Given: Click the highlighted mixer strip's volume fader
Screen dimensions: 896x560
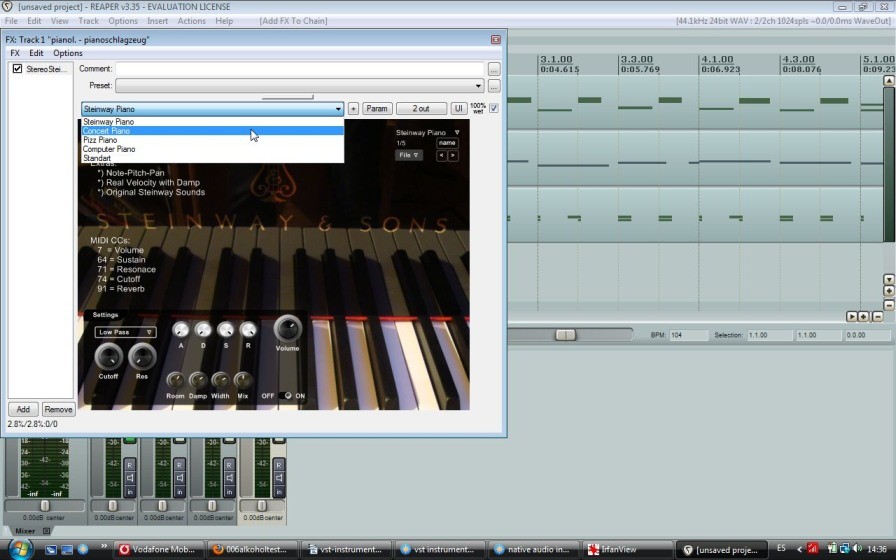Looking at the screenshot, I should pyautogui.click(x=262, y=506).
